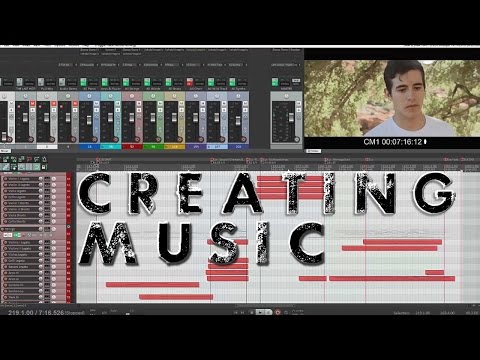Click the volume knob on Viola Shorts track

pyautogui.click(x=40, y=215)
